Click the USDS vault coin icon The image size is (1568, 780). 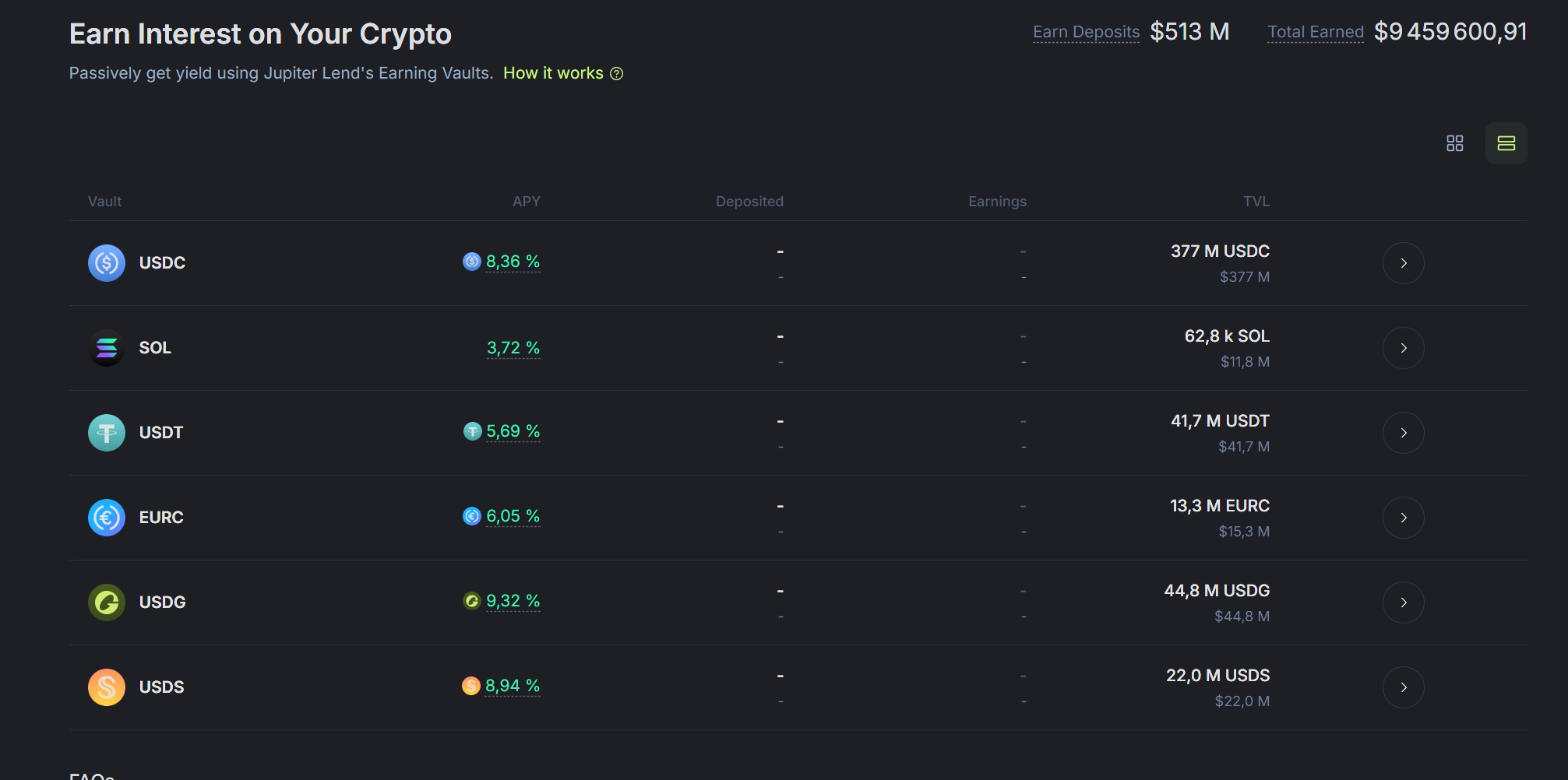[107, 687]
